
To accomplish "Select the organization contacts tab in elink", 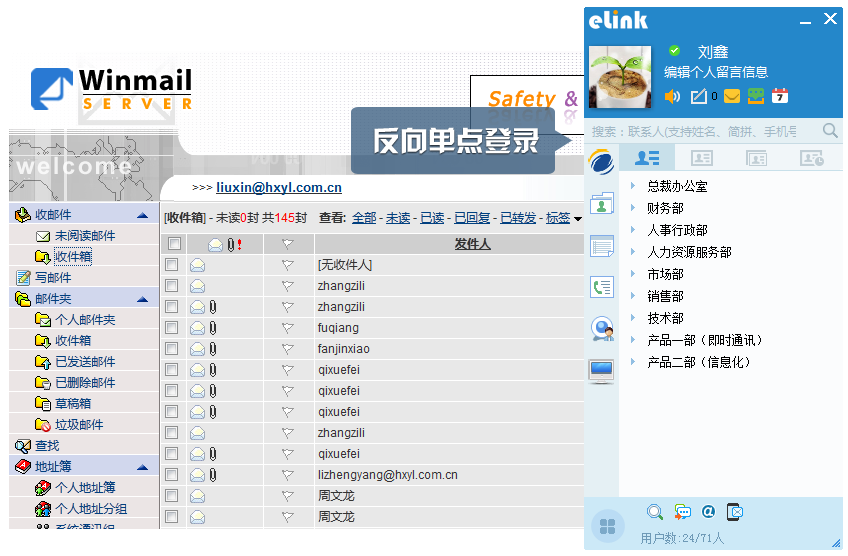I will coord(647,158).
